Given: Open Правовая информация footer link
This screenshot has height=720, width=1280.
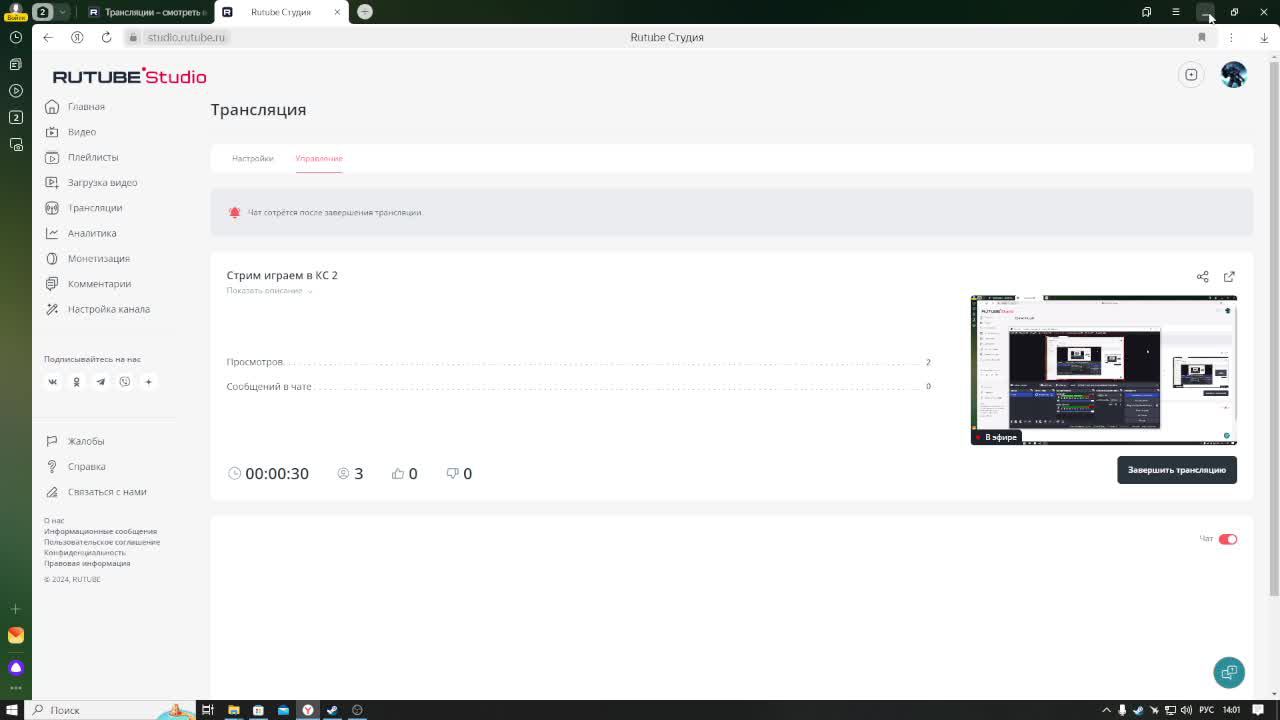Looking at the screenshot, I should tap(87, 563).
